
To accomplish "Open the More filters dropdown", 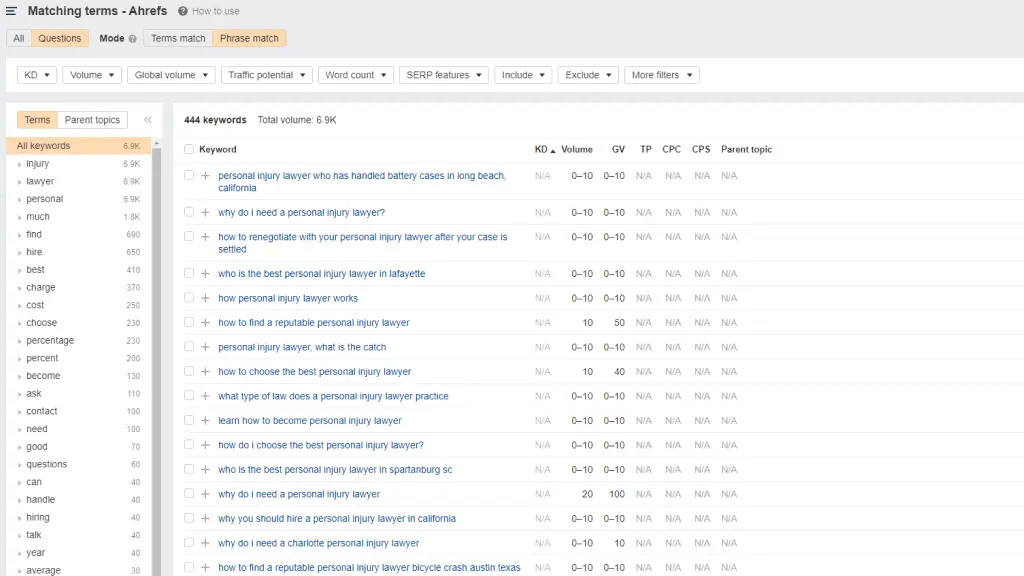I will (x=662, y=75).
